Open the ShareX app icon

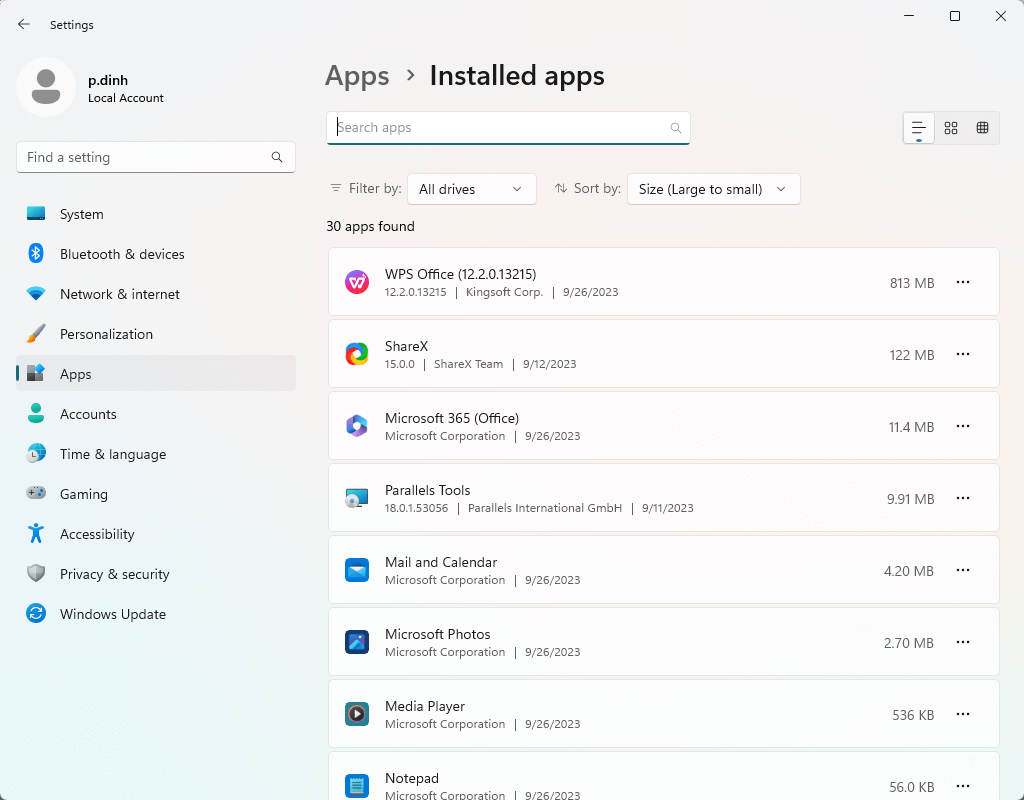357,354
